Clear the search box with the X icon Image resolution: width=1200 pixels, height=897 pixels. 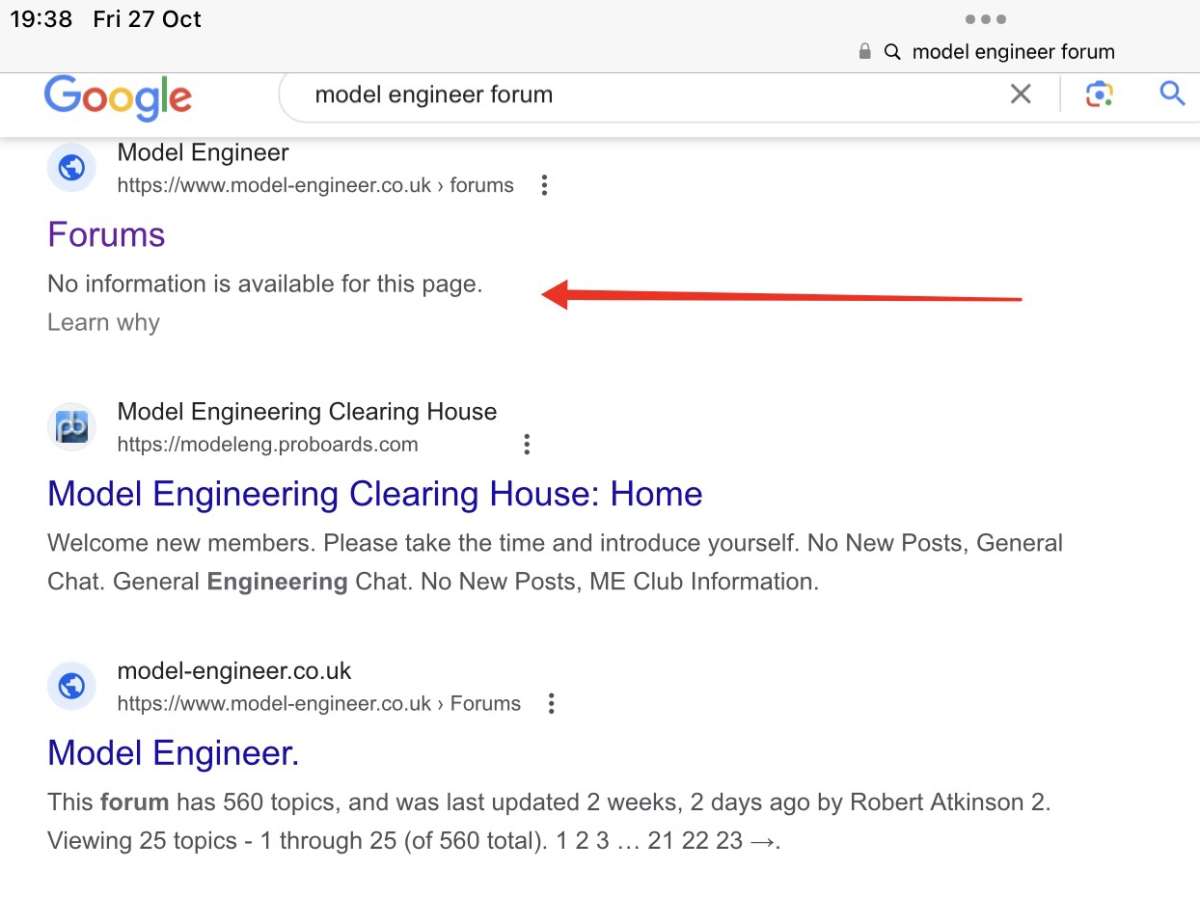tap(1020, 95)
